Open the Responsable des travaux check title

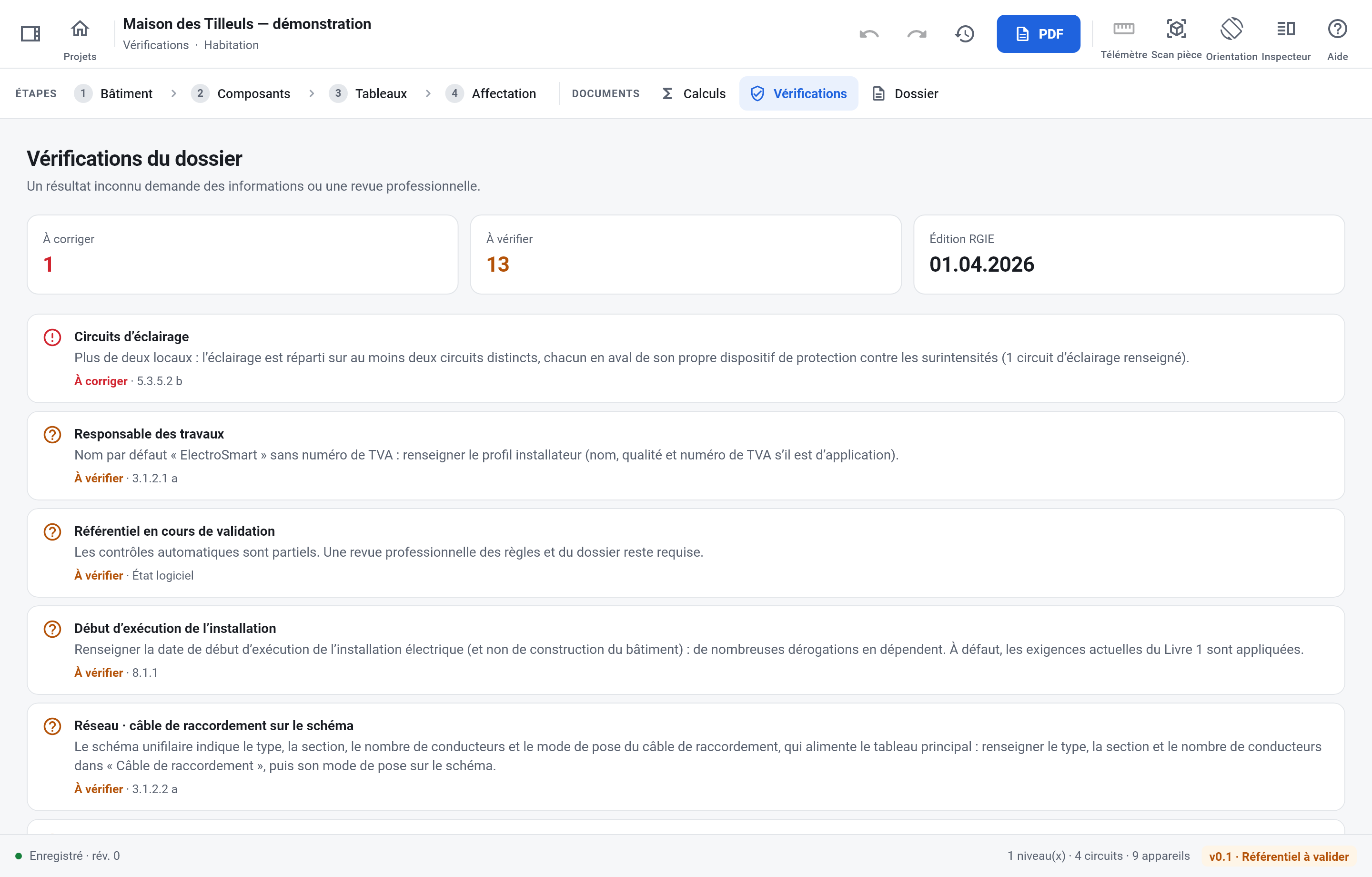pos(149,434)
